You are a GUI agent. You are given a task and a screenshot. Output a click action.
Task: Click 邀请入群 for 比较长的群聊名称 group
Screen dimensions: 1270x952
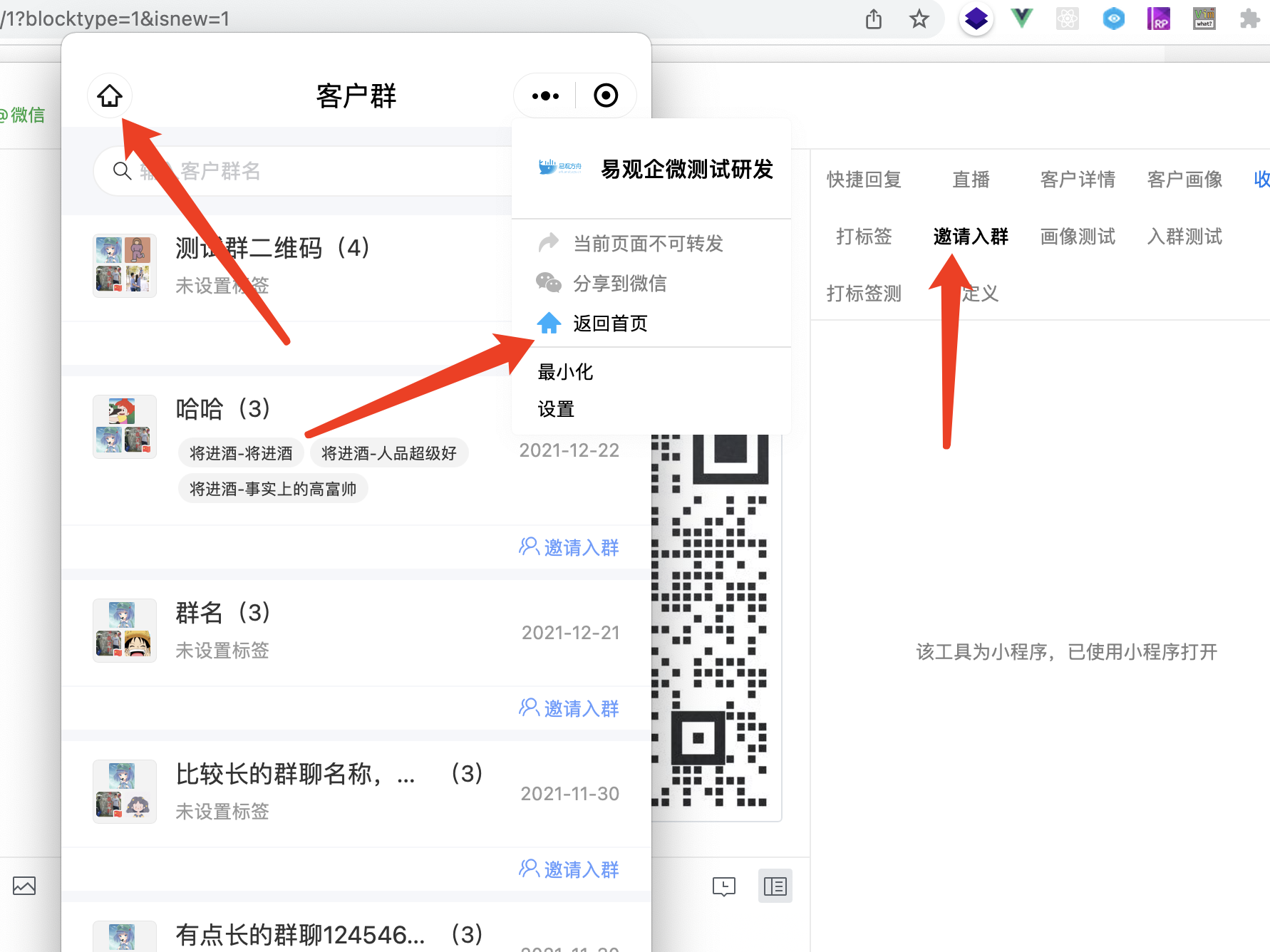coord(569,869)
